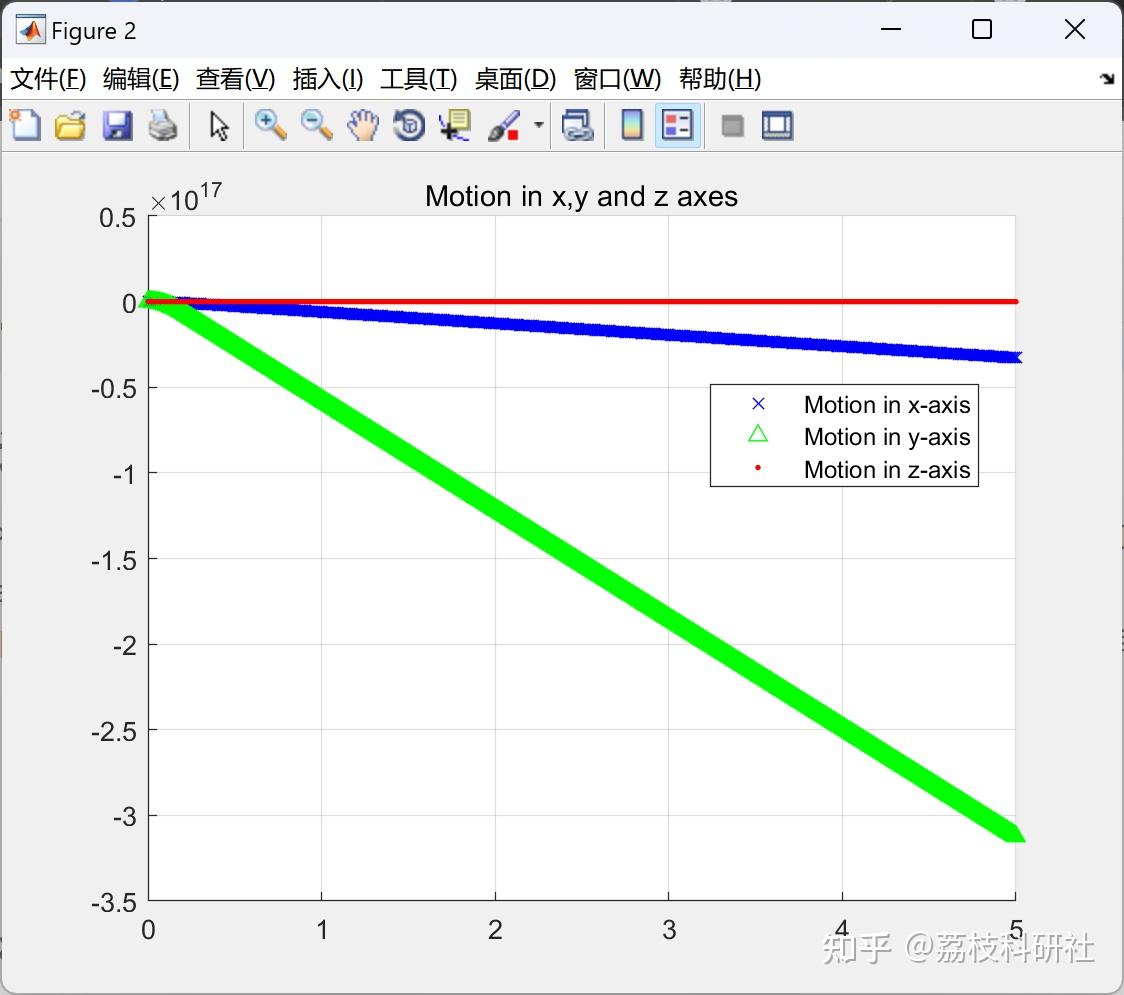
Task: Open the 文件 menu
Action: [47, 79]
